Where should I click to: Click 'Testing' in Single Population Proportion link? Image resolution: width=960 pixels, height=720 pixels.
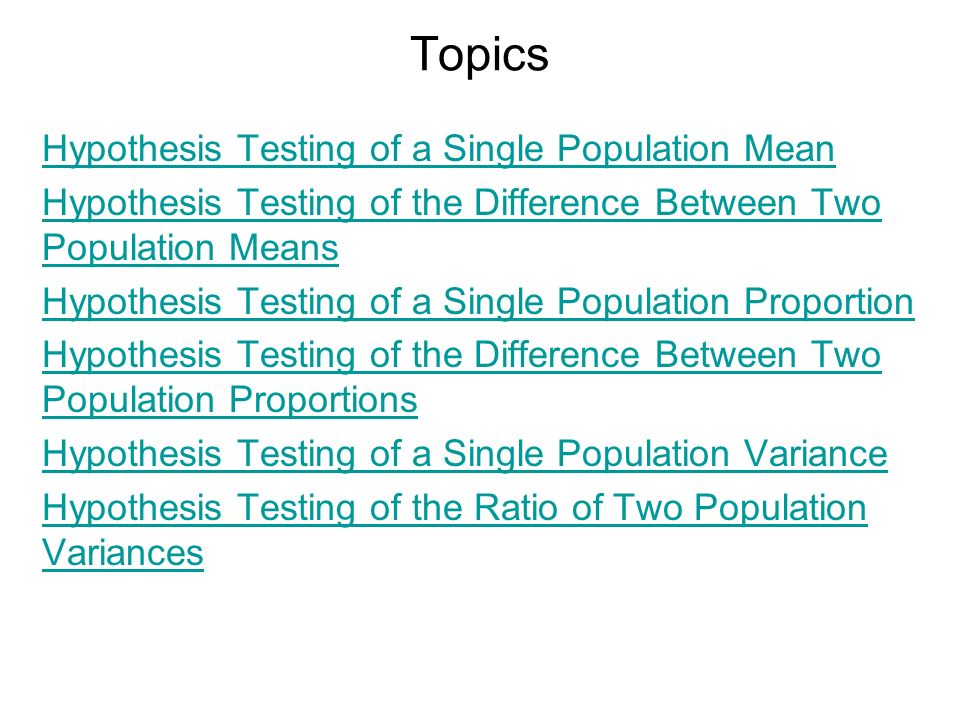point(296,303)
